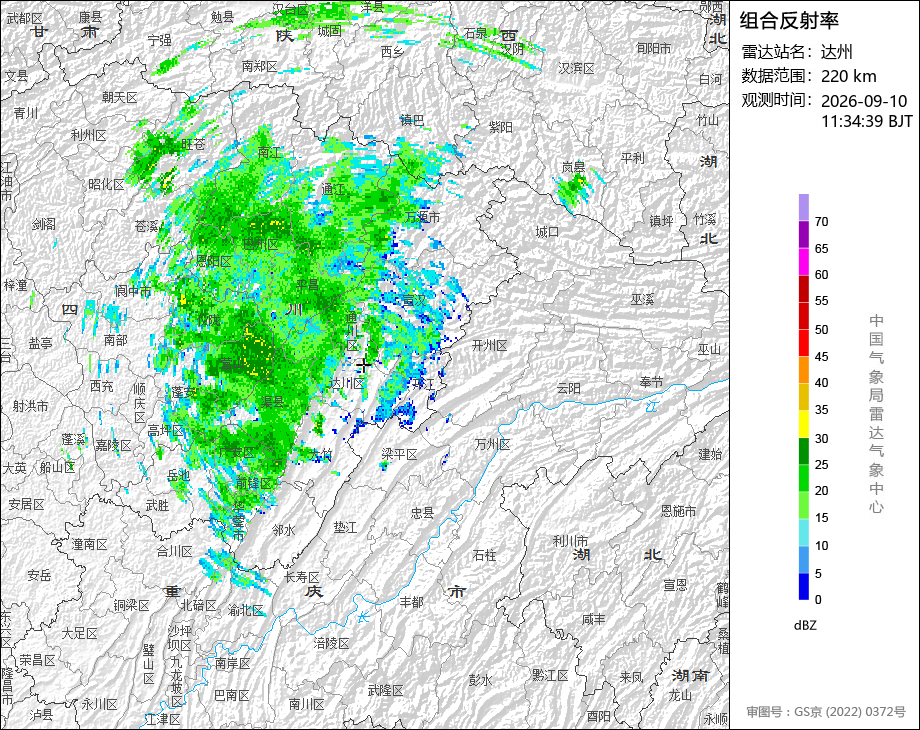Click the 审图号 GS京 (2022) 0372号 text
The height and width of the screenshot is (730, 920).
coord(826,712)
